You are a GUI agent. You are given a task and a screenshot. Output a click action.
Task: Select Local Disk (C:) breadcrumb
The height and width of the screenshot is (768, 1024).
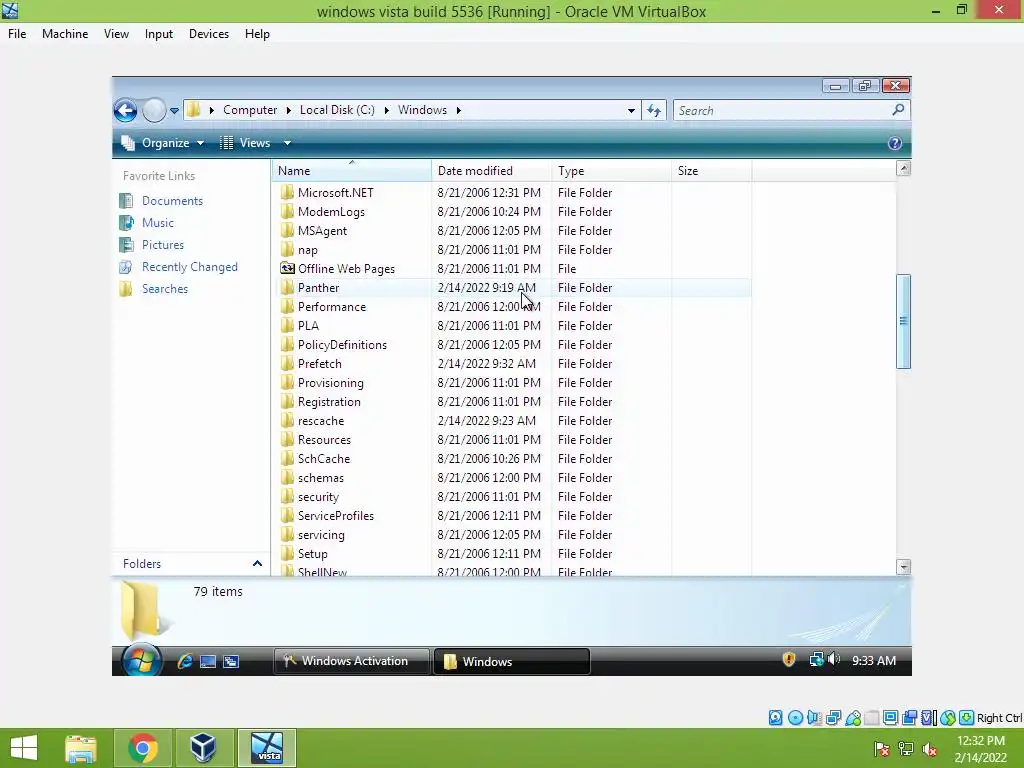337,110
